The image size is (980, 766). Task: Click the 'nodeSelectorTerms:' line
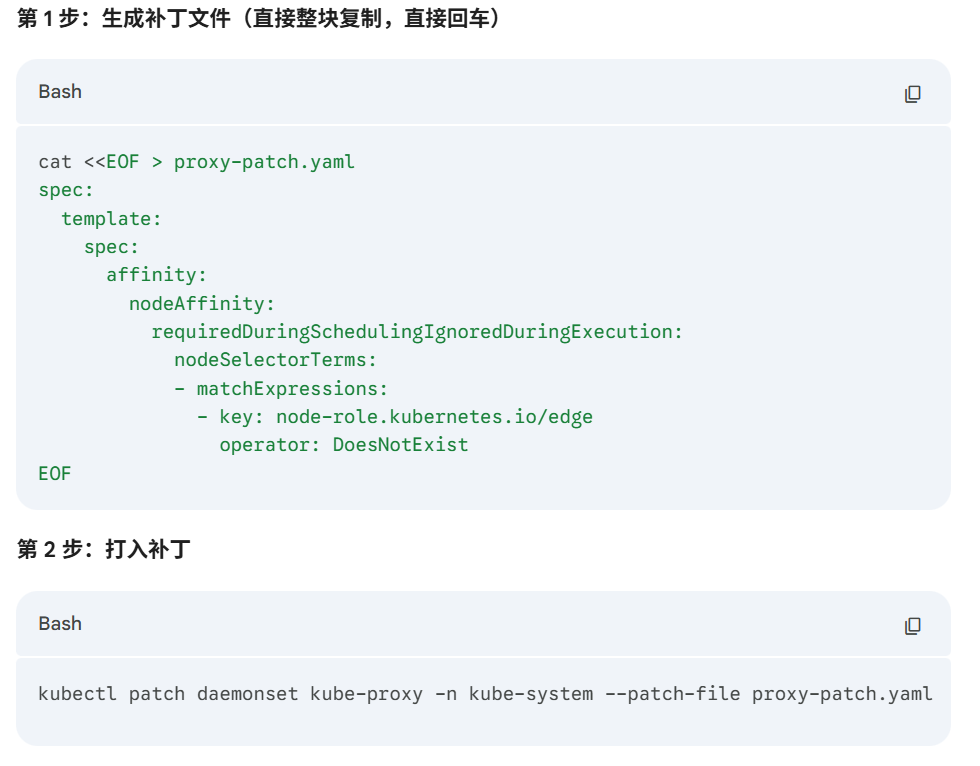click(x=275, y=360)
